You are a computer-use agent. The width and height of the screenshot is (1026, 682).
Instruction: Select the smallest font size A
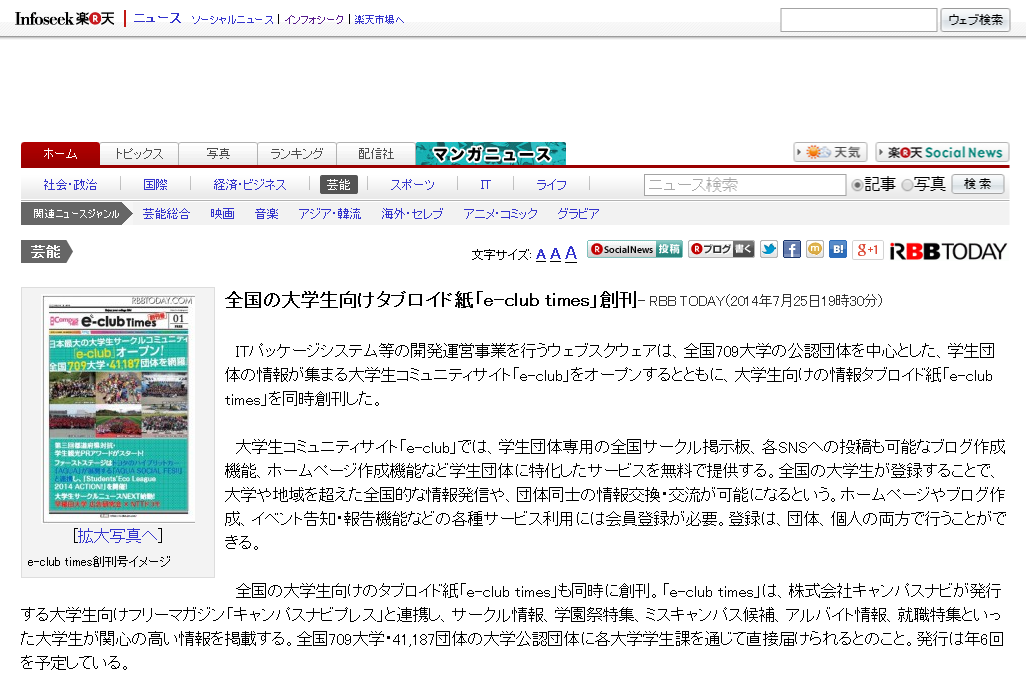point(540,255)
